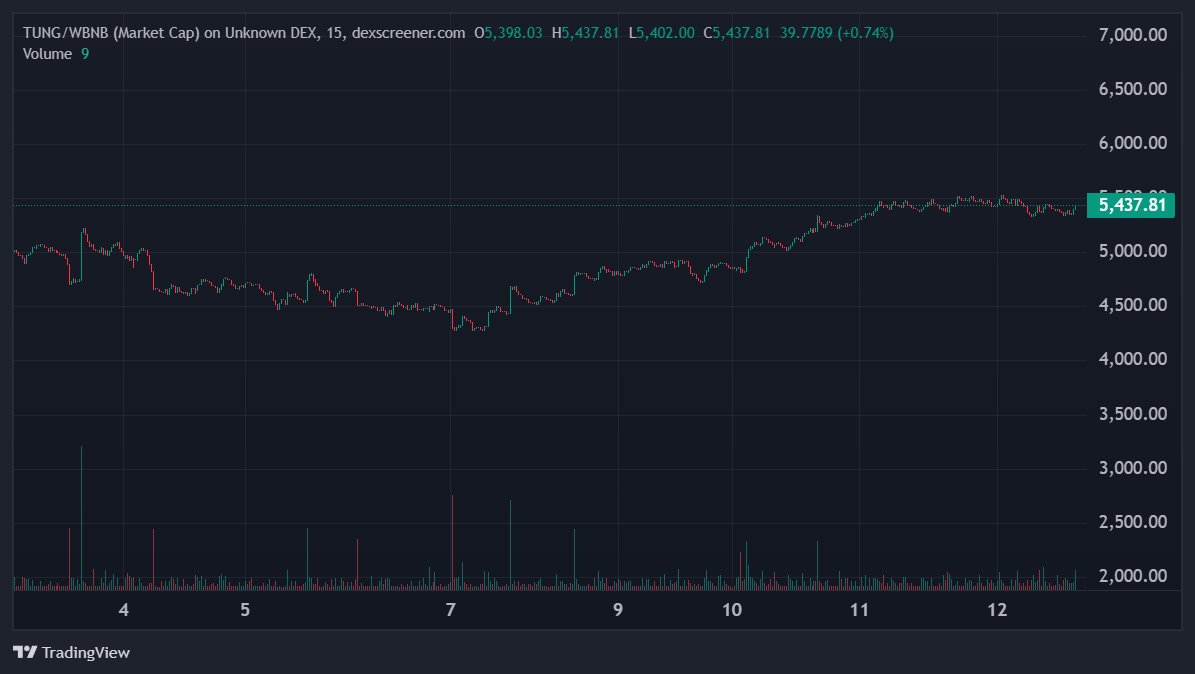
Task: Click the tall red volume bar at date 7
Action: 452,542
